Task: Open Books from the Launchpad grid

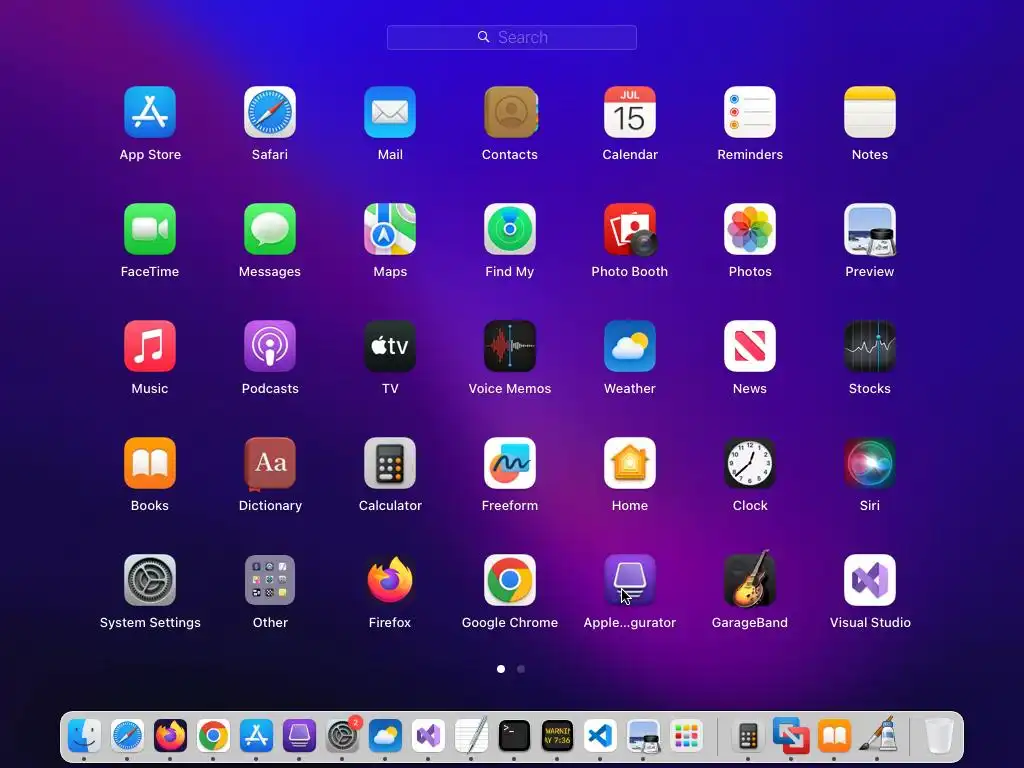Action: point(150,463)
